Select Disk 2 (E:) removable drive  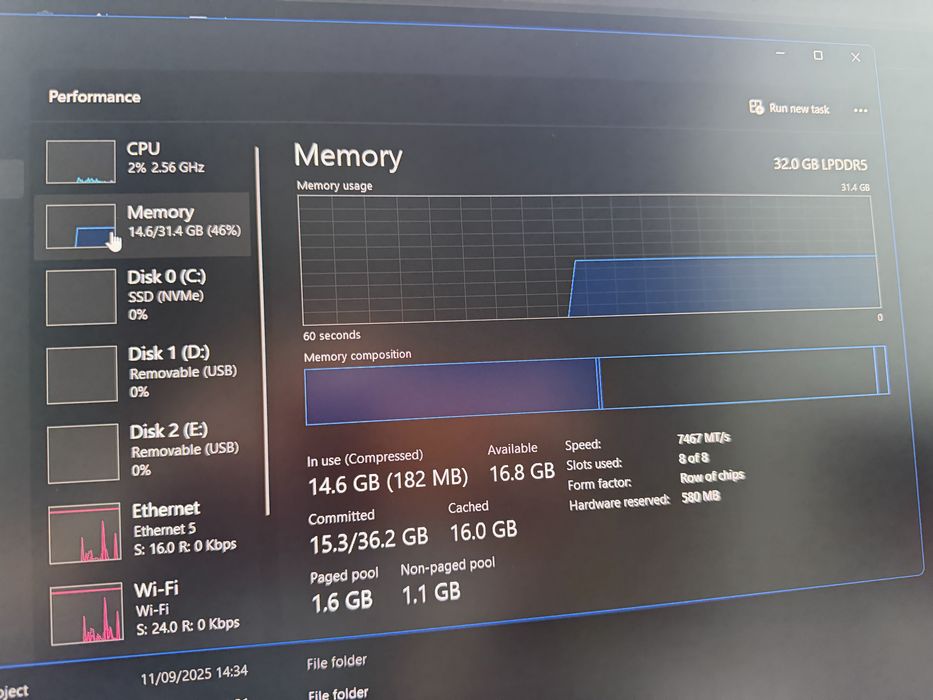[x=144, y=451]
